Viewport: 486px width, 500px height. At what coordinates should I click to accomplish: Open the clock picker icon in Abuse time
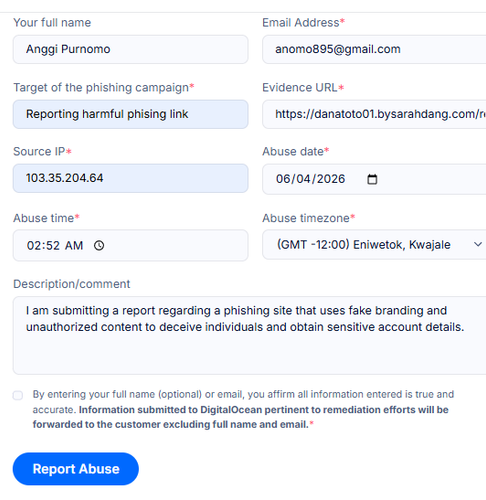click(99, 246)
